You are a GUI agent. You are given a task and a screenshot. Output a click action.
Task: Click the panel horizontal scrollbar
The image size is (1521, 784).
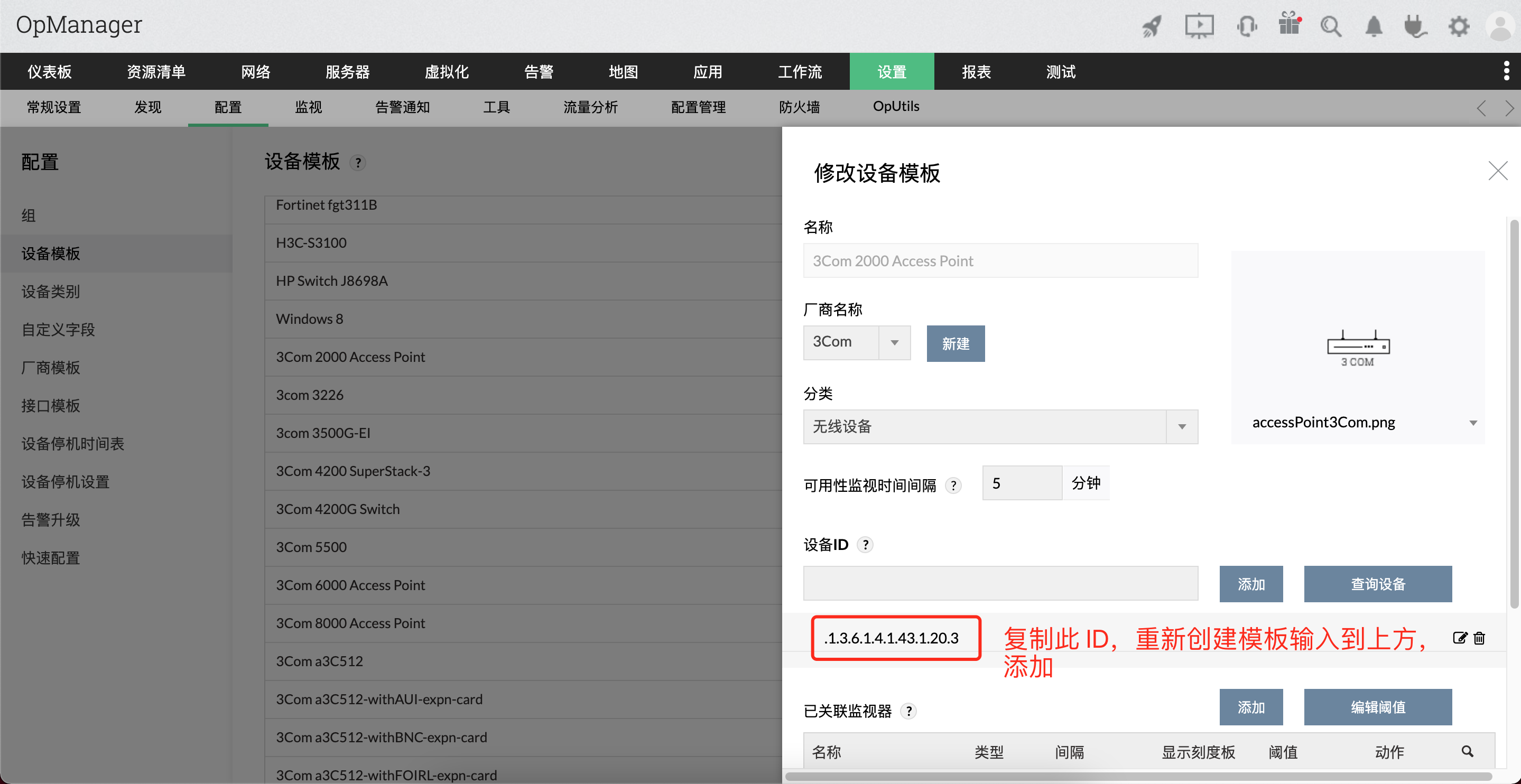tap(1138, 776)
